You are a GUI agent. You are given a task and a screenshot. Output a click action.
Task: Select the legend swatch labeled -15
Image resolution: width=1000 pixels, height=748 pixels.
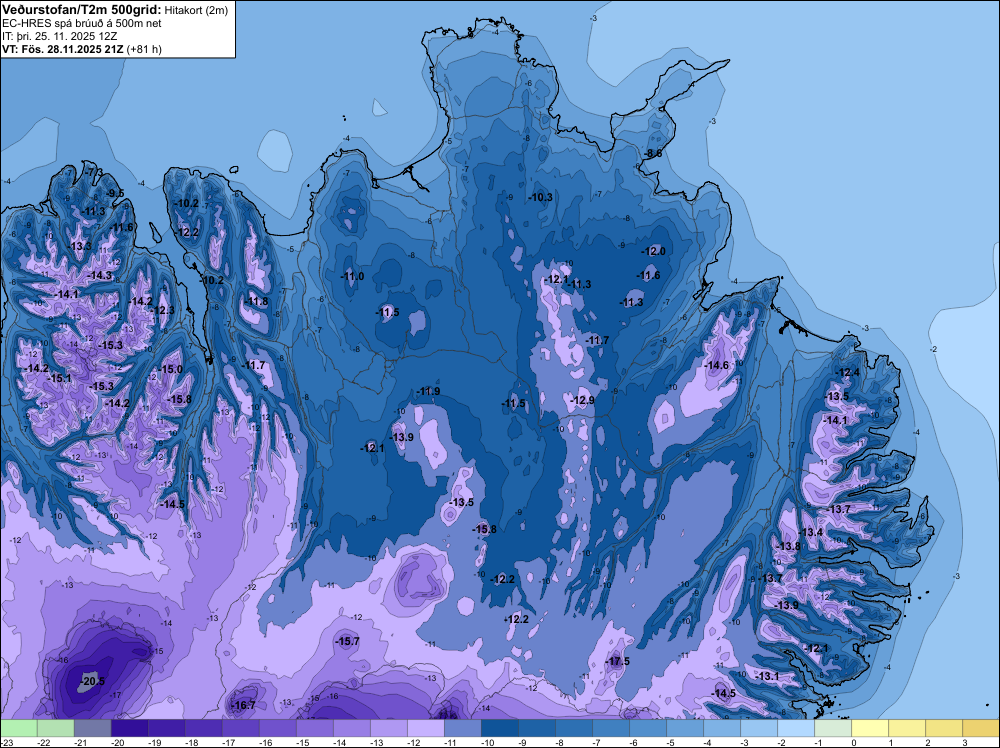(x=314, y=728)
